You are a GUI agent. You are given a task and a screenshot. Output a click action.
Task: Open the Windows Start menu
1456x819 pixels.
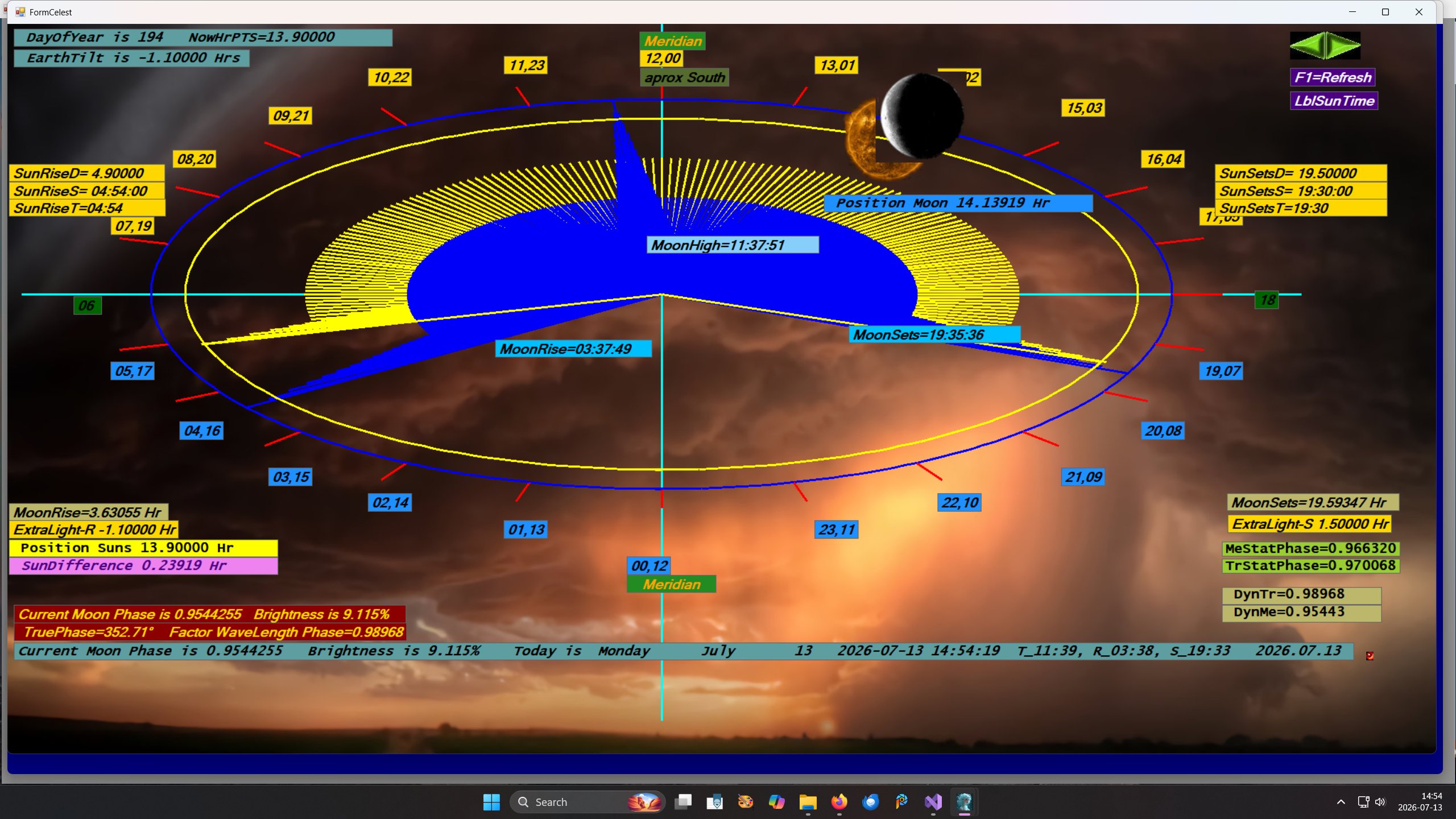tap(491, 802)
